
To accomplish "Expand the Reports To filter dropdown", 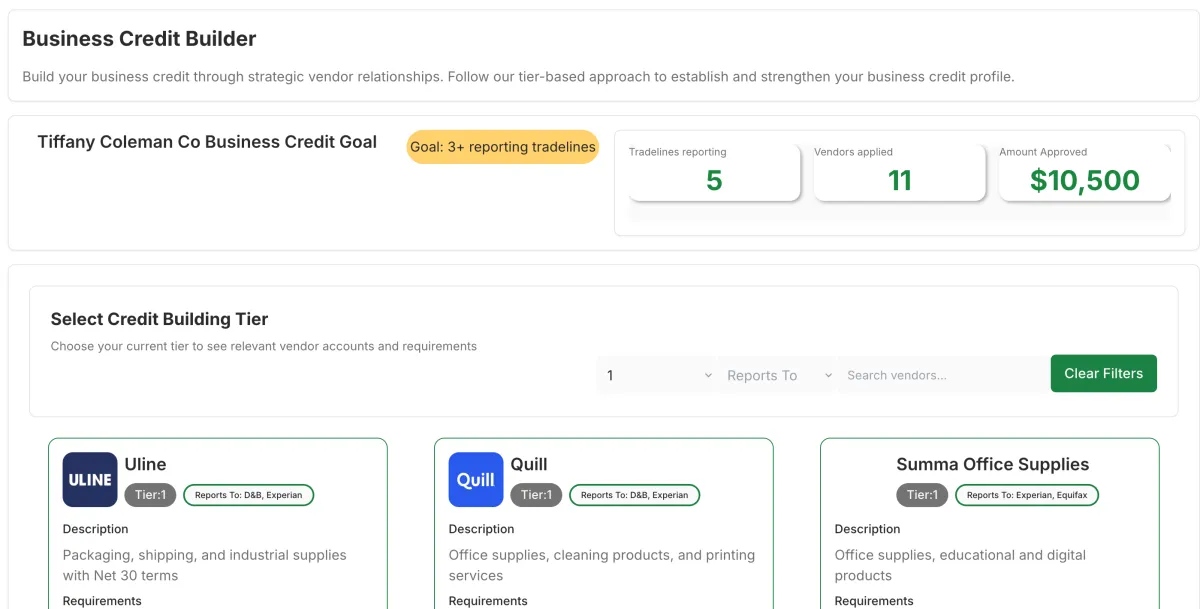I will pyautogui.click(x=777, y=375).
